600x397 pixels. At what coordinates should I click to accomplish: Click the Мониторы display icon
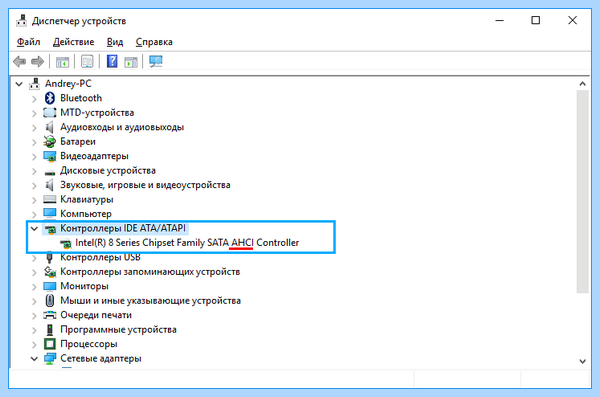click(50, 286)
